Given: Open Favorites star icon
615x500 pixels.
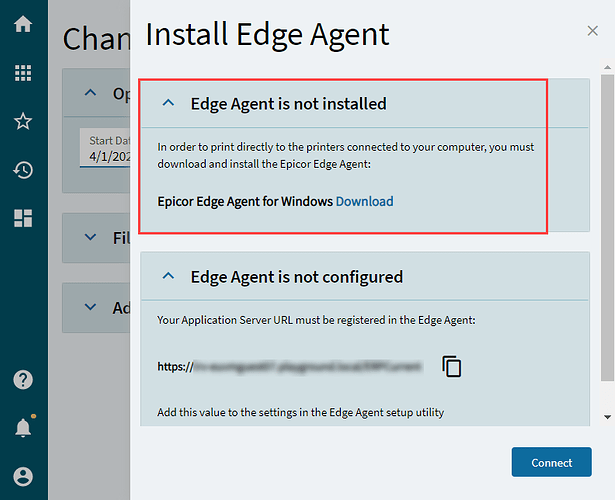Looking at the screenshot, I should coord(23,121).
